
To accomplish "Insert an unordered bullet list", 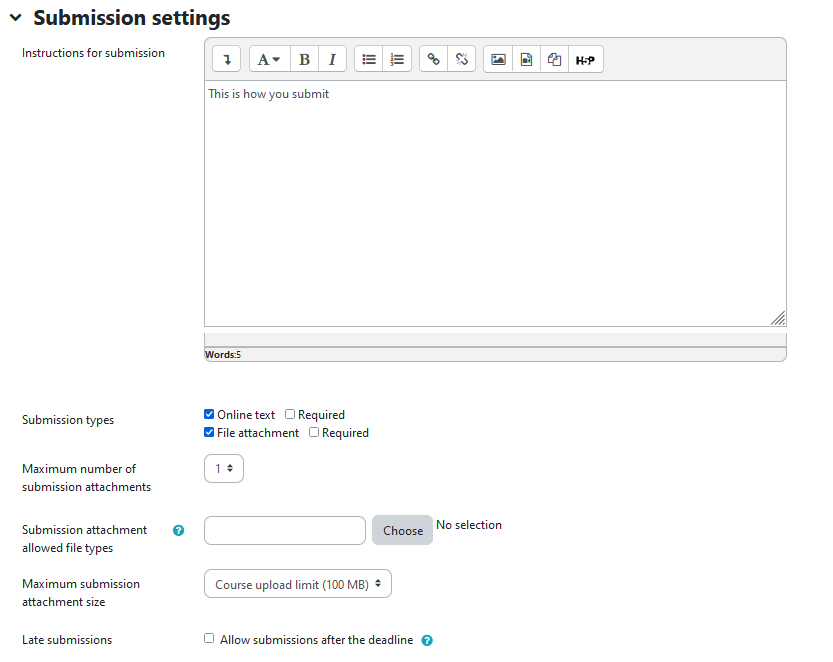I will [x=369, y=60].
